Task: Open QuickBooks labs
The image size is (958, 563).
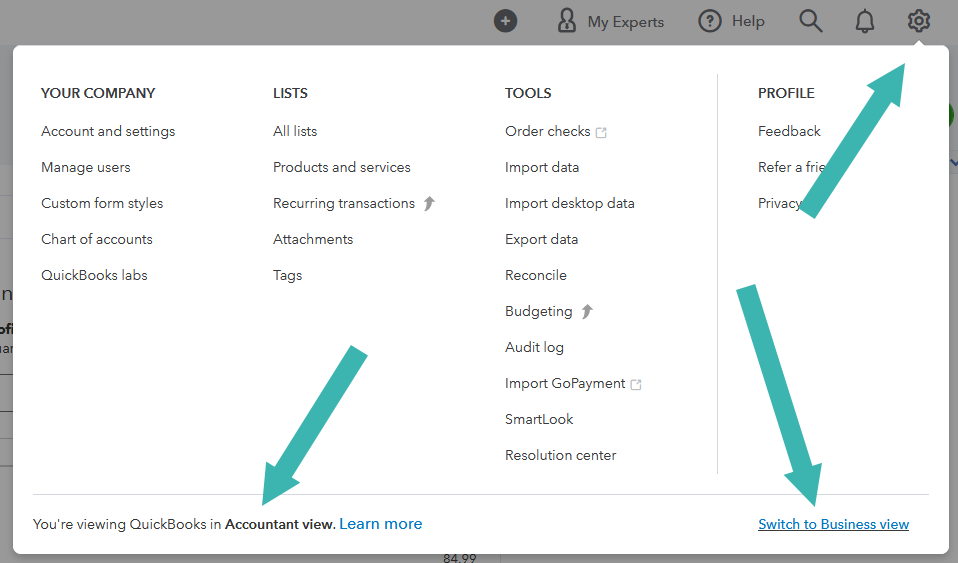Action: [94, 275]
